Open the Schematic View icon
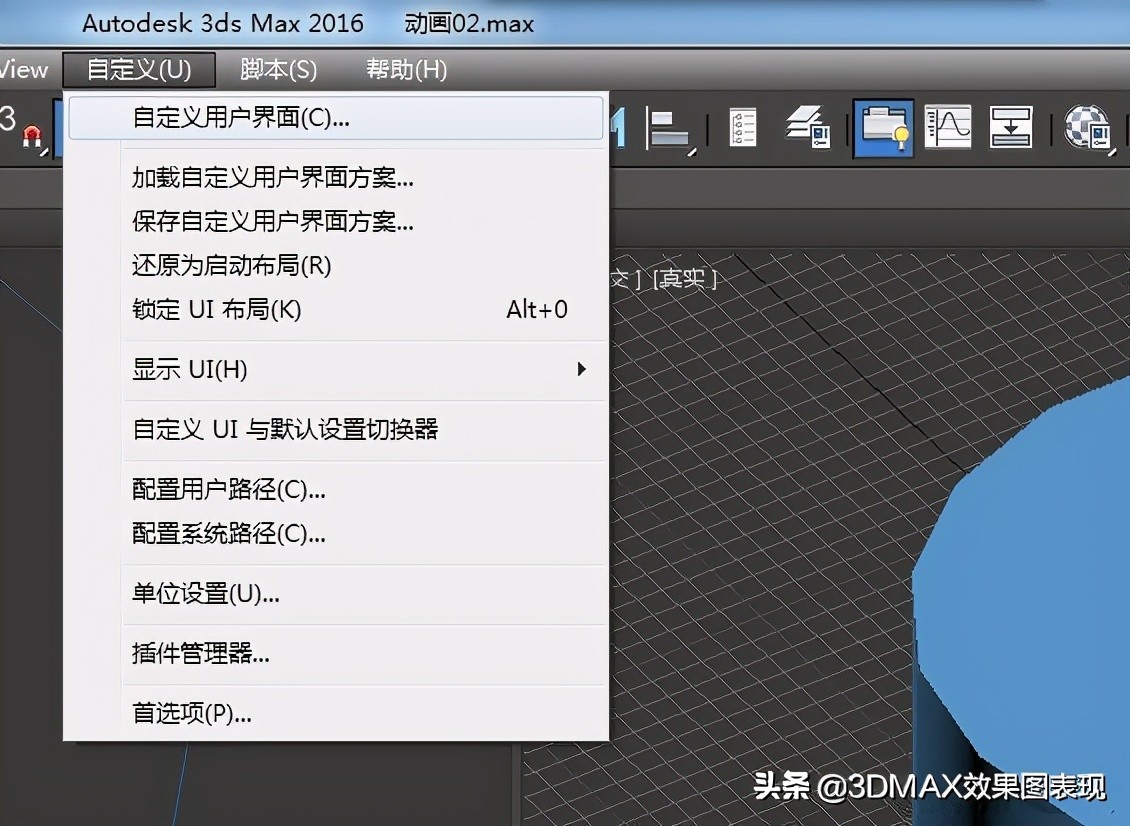Image resolution: width=1130 pixels, height=826 pixels. tap(1011, 128)
